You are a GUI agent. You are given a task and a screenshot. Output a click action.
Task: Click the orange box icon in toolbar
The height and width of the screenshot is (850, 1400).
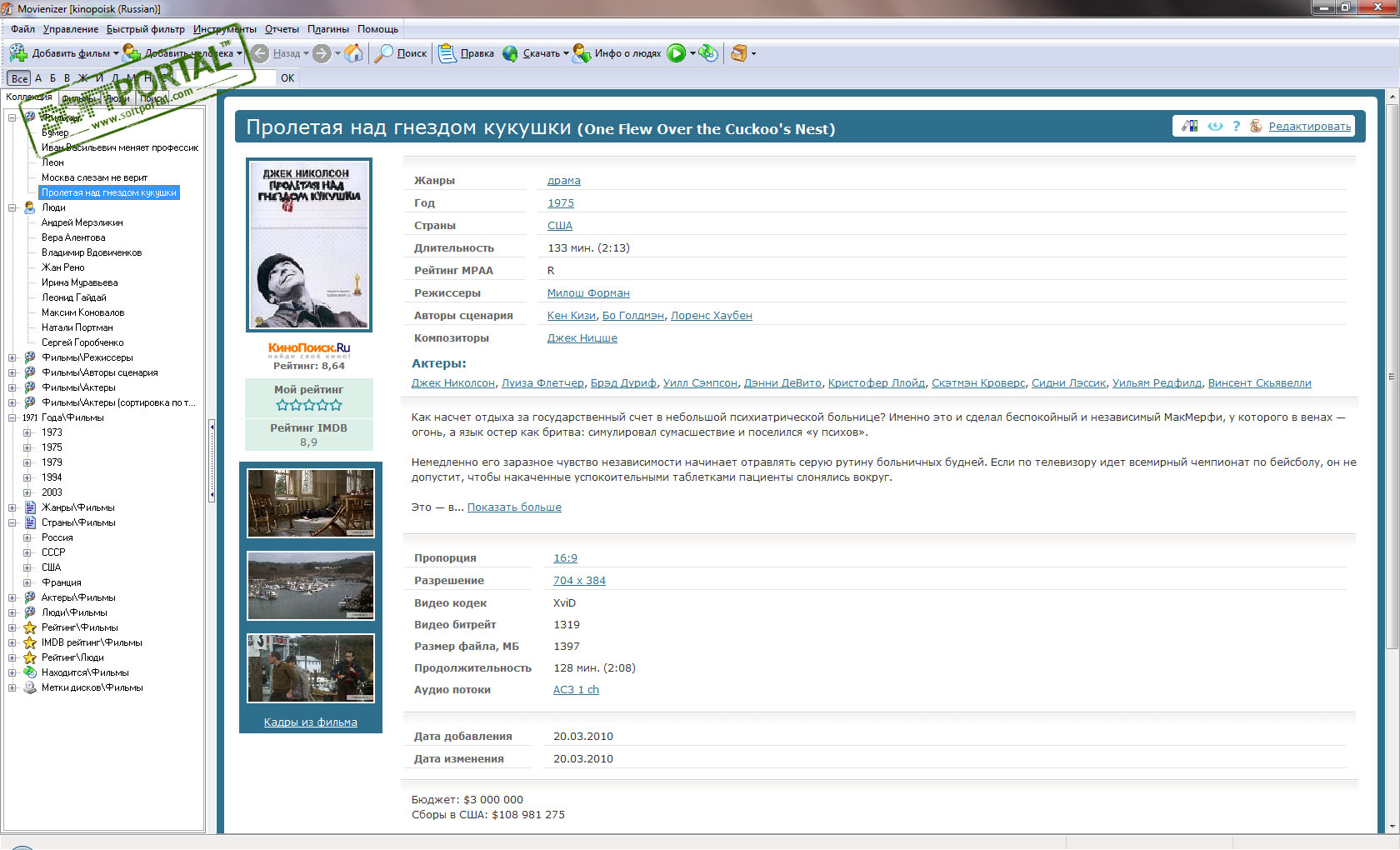[x=738, y=53]
